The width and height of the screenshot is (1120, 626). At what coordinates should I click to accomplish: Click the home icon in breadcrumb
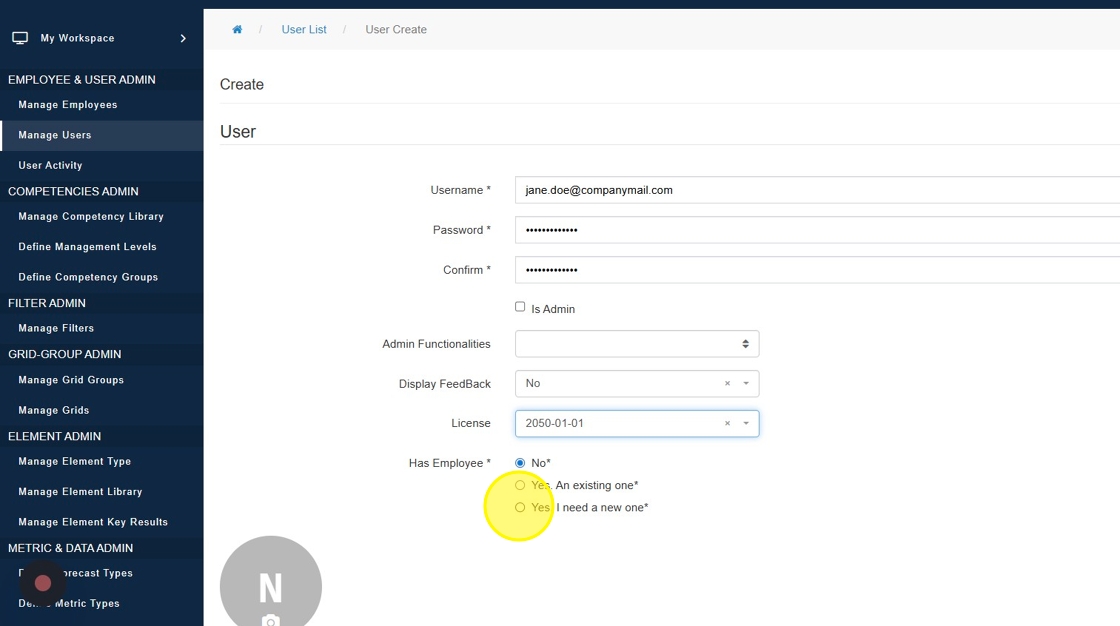coord(237,30)
